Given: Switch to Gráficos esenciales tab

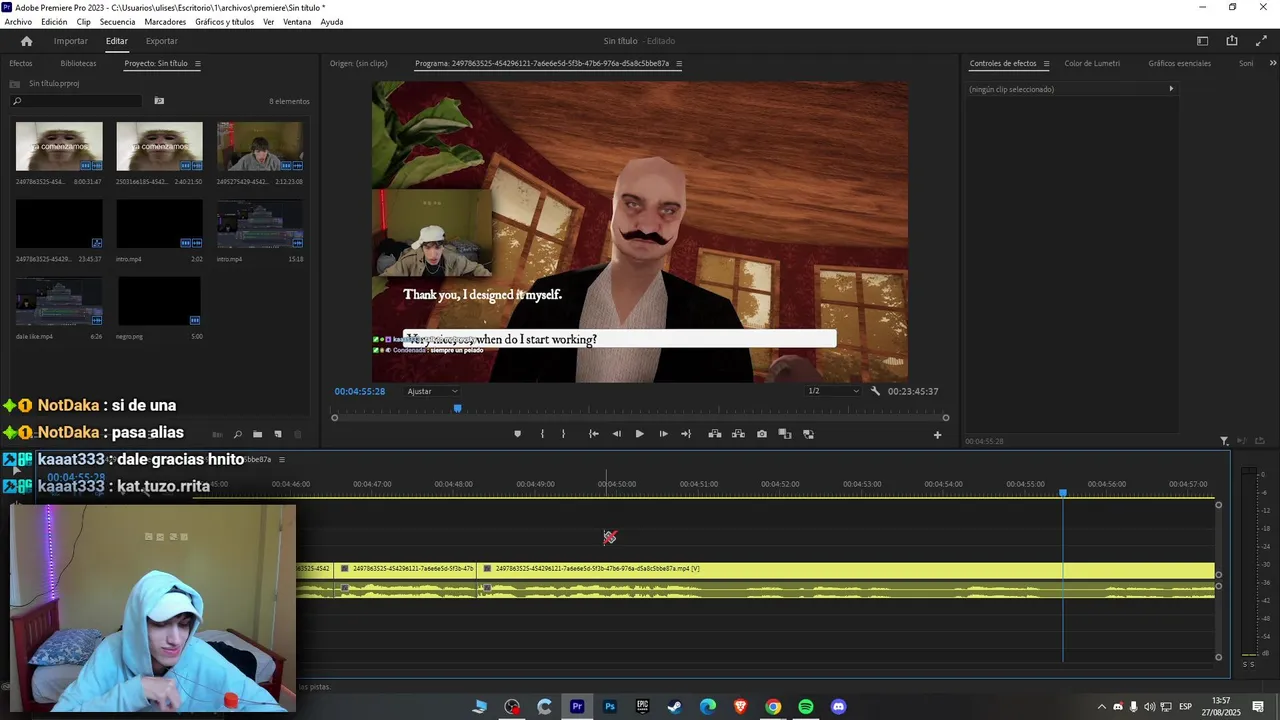Looking at the screenshot, I should click(1179, 64).
